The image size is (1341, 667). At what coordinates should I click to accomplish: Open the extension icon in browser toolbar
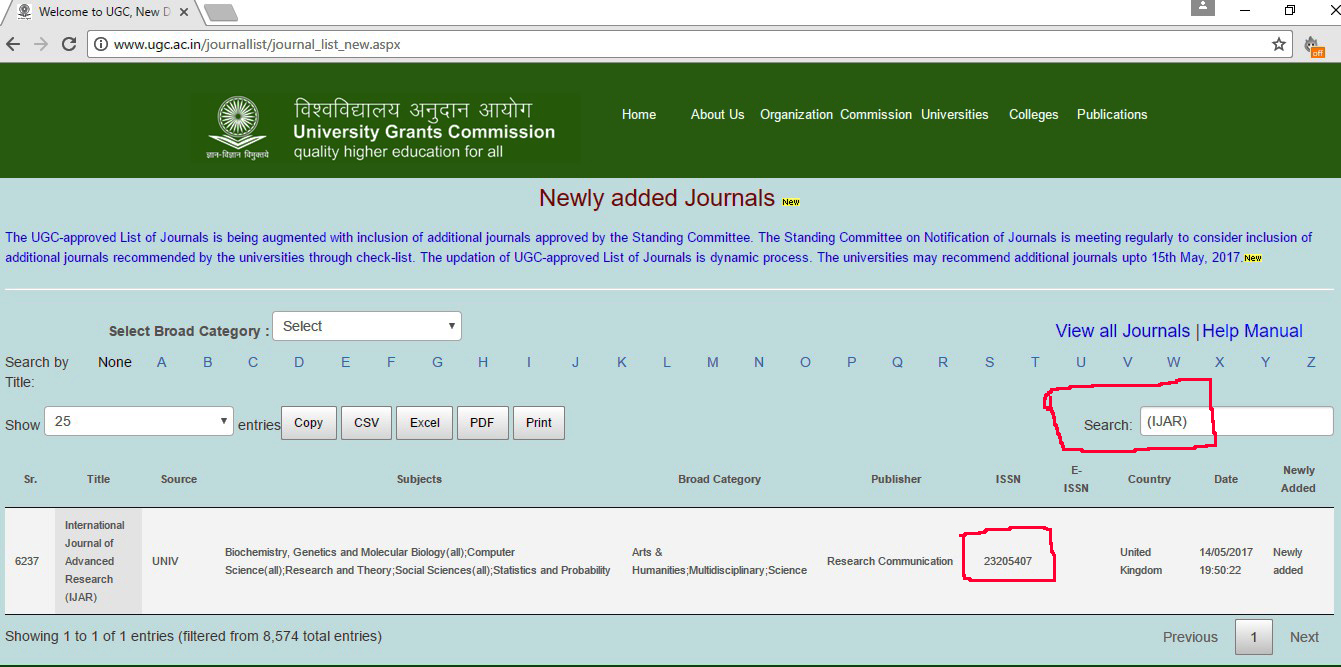(1313, 45)
